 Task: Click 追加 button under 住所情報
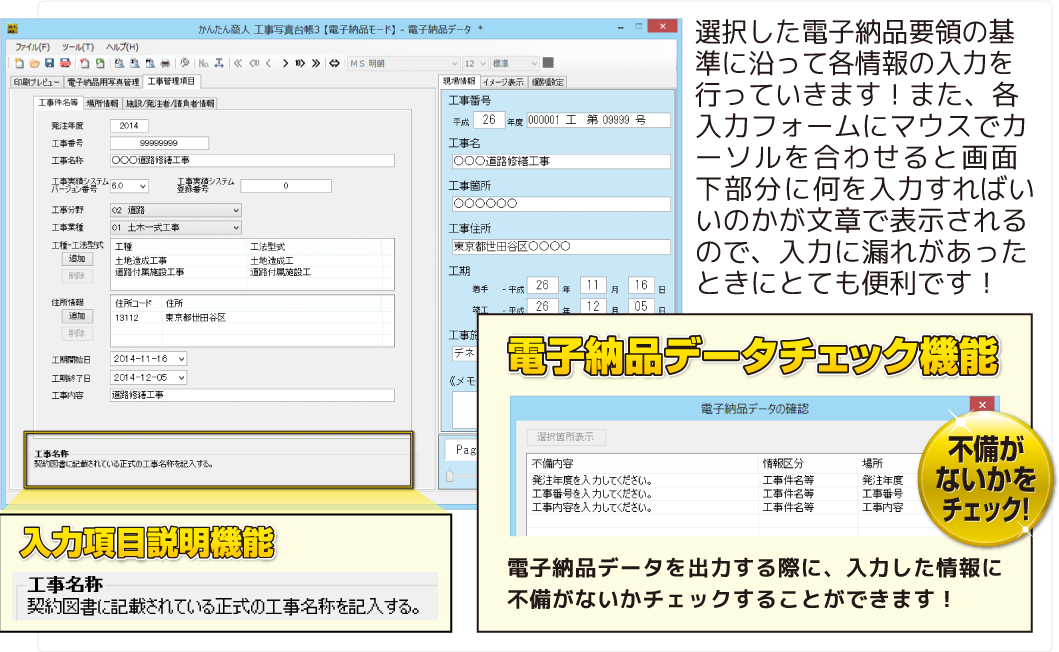tap(77, 316)
